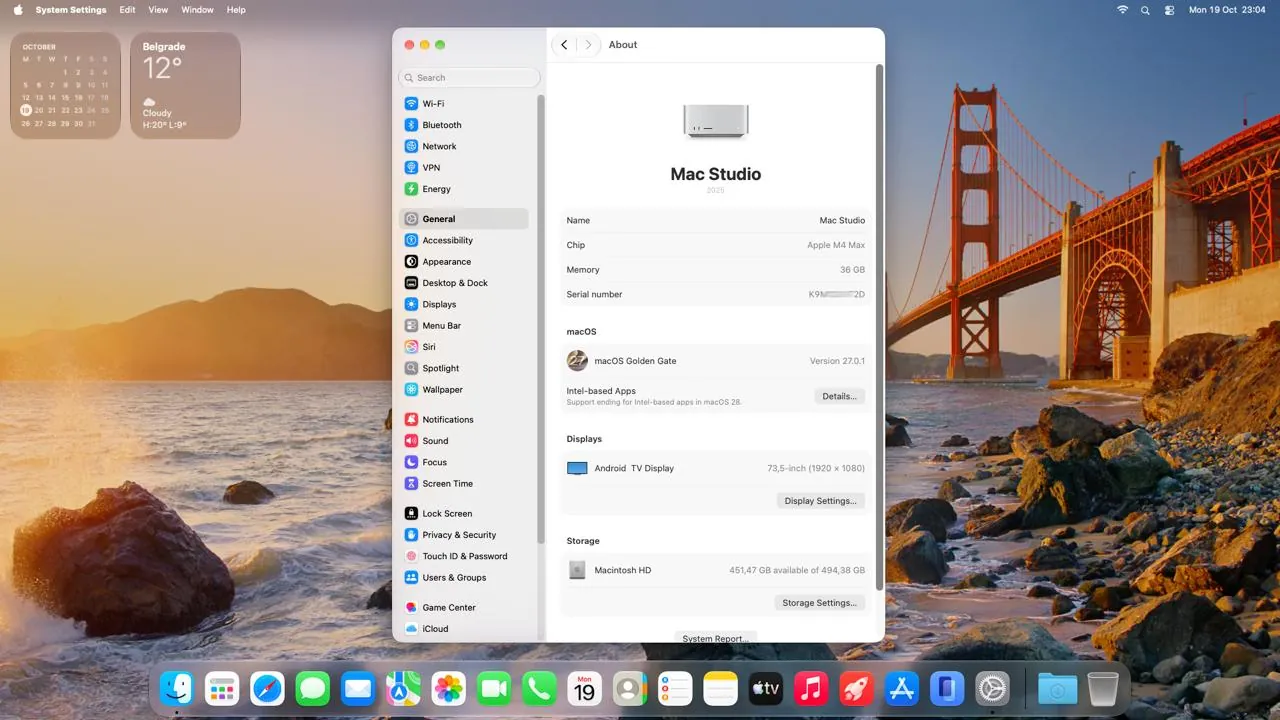Click the Wi-Fi status icon in menu bar
The width and height of the screenshot is (1280, 720).
click(1122, 10)
